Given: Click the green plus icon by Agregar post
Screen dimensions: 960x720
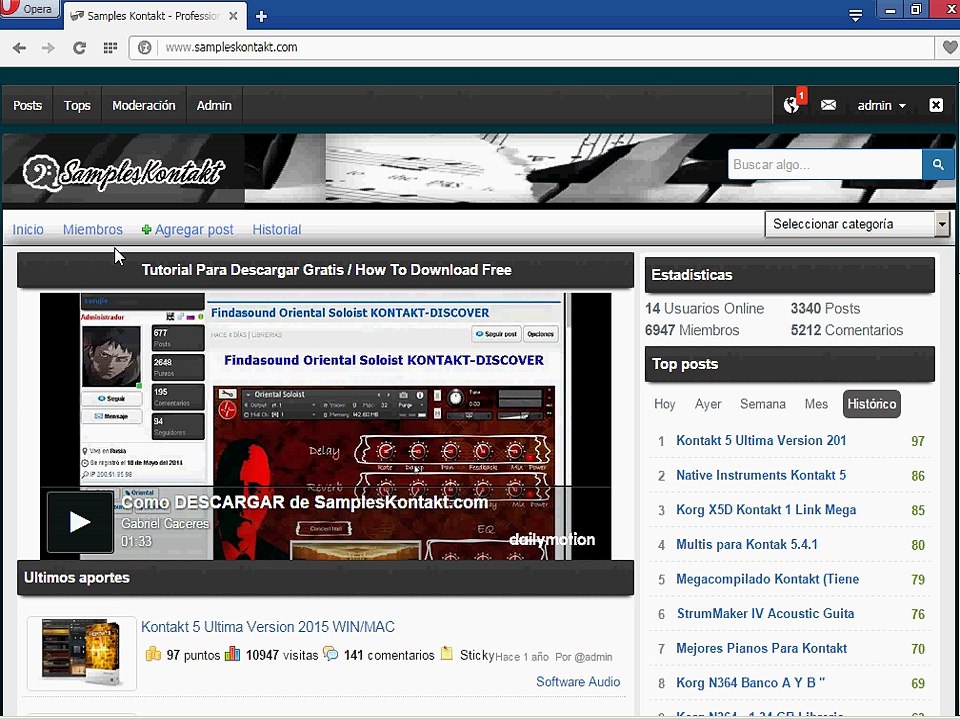Looking at the screenshot, I should [146, 230].
